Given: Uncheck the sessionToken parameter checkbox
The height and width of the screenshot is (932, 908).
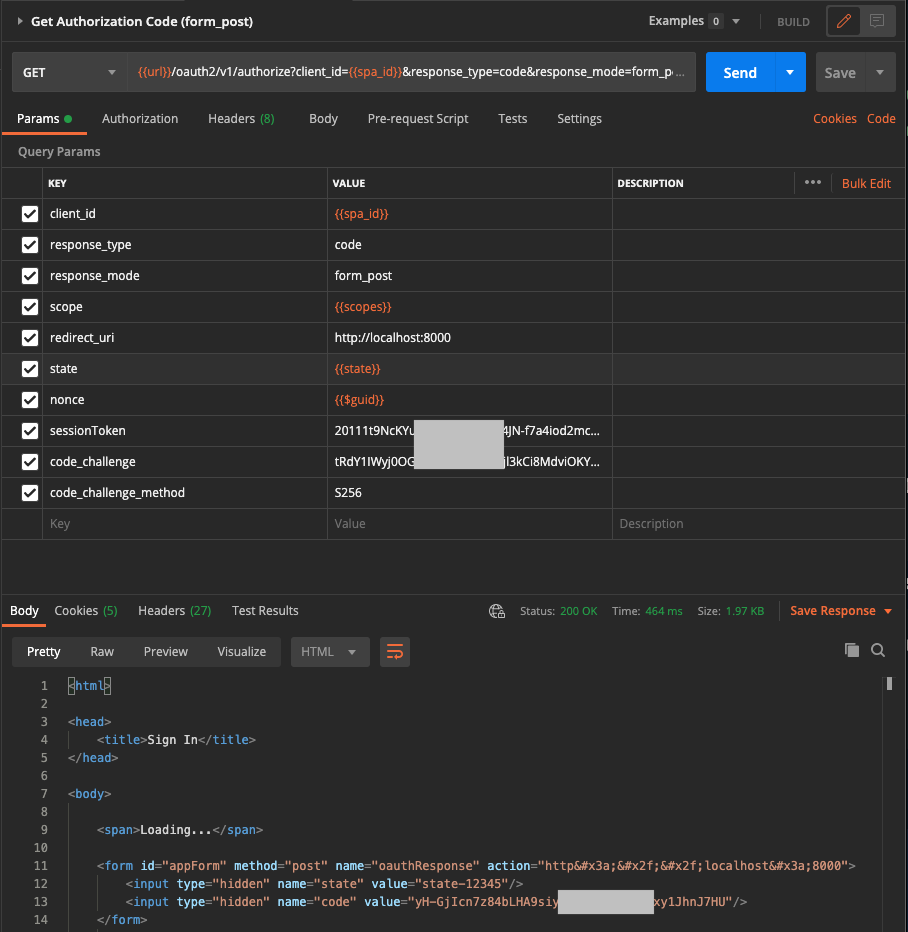Looking at the screenshot, I should tap(30, 430).
